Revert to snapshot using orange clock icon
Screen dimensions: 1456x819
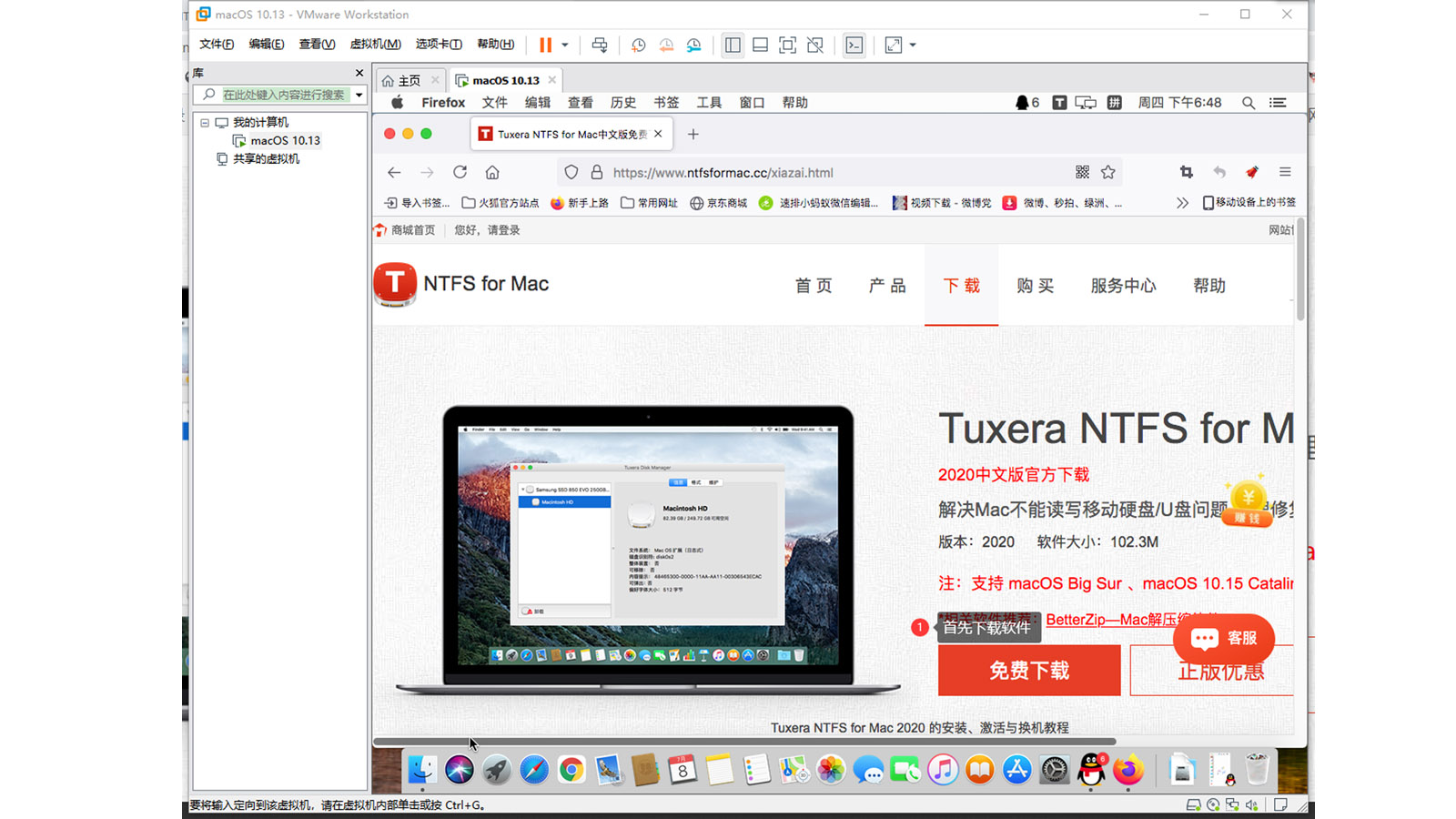(666, 45)
